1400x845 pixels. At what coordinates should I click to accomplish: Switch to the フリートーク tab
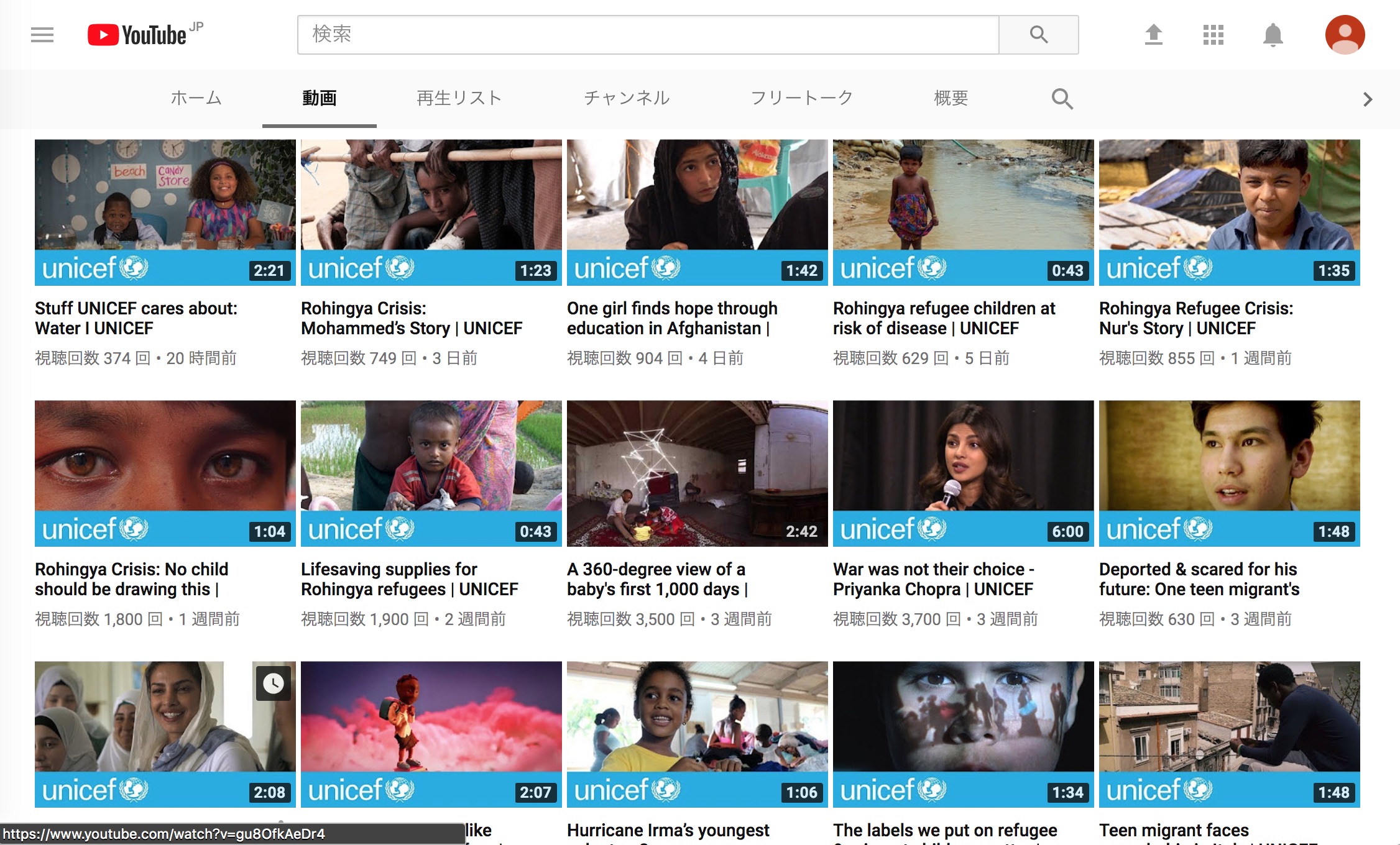click(802, 98)
